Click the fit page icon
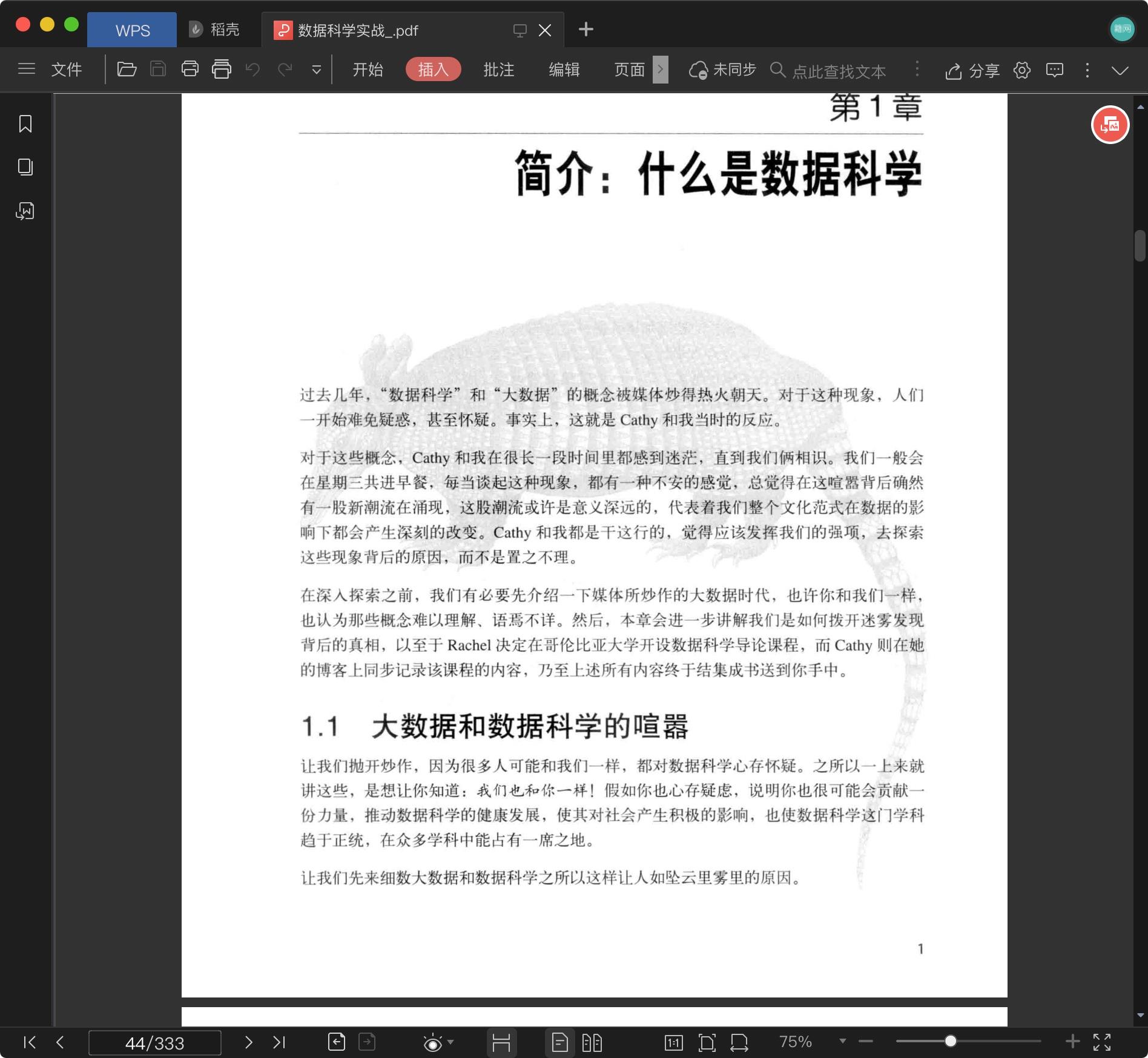 (x=707, y=1042)
